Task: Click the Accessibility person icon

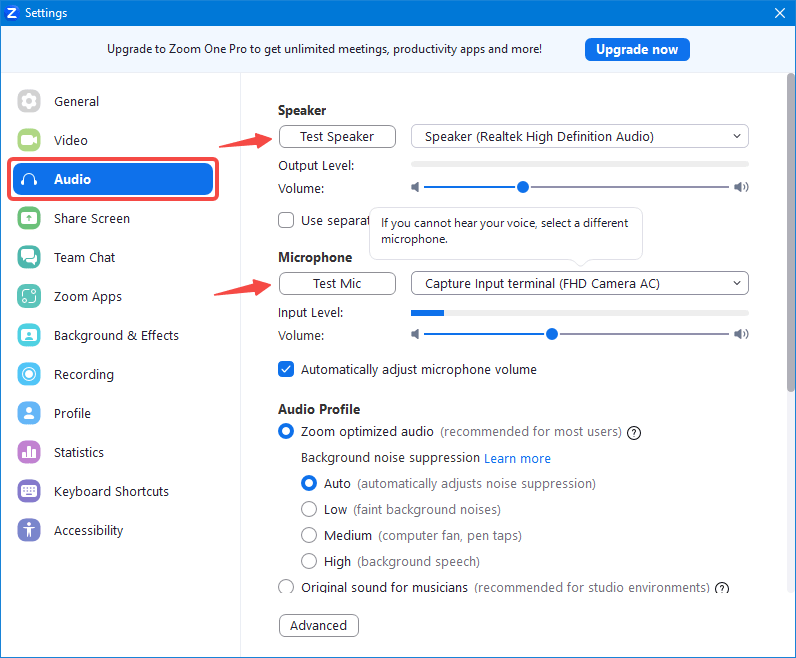Action: [29, 530]
